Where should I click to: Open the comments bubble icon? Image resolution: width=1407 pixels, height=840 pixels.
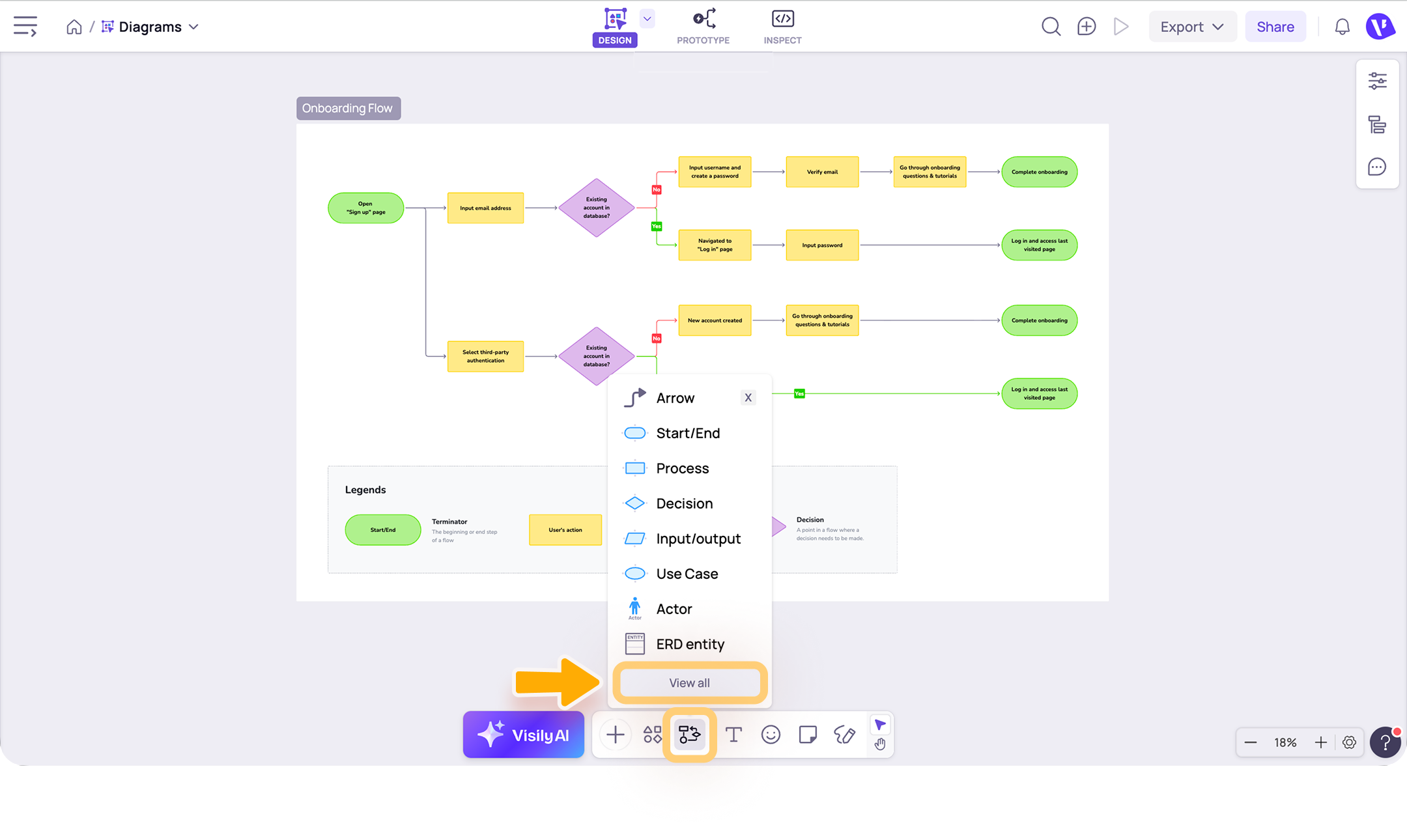1377,167
